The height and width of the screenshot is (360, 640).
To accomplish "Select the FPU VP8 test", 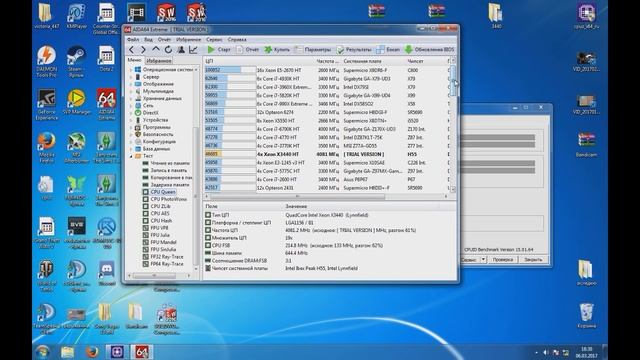I will [x=160, y=228].
